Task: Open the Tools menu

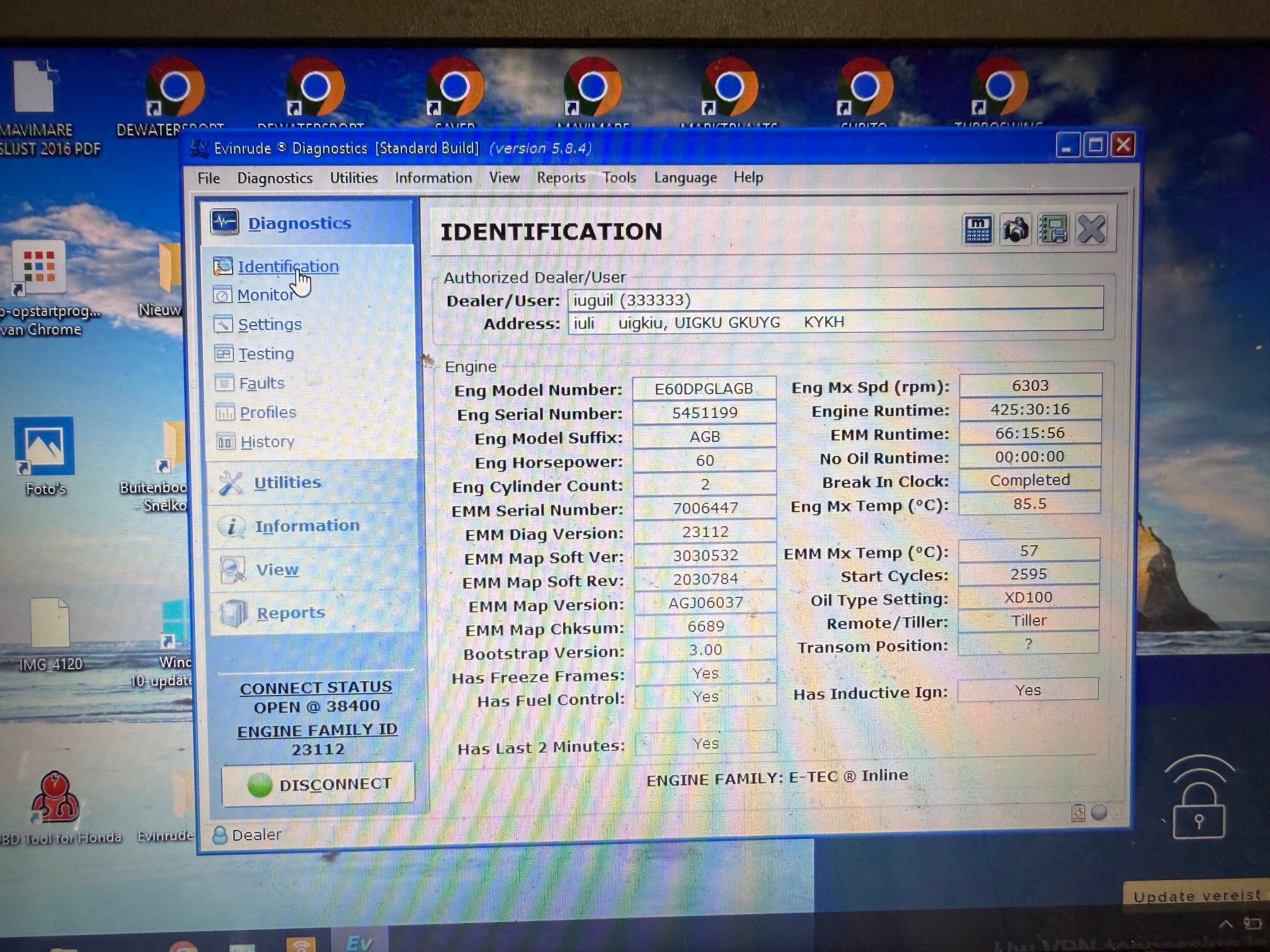Action: 619,178
